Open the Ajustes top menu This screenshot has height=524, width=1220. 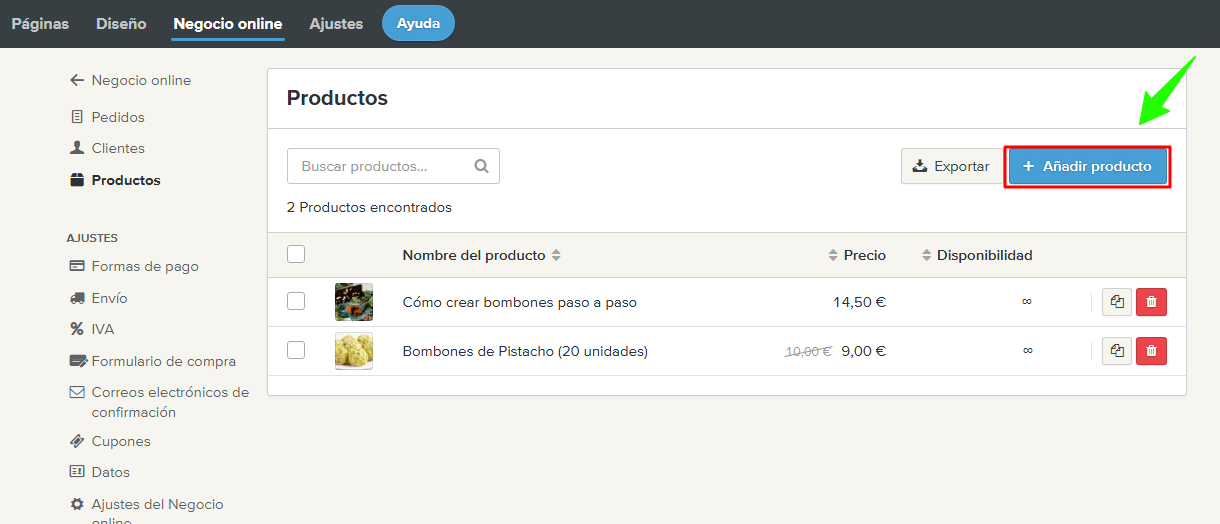pyautogui.click(x=336, y=23)
